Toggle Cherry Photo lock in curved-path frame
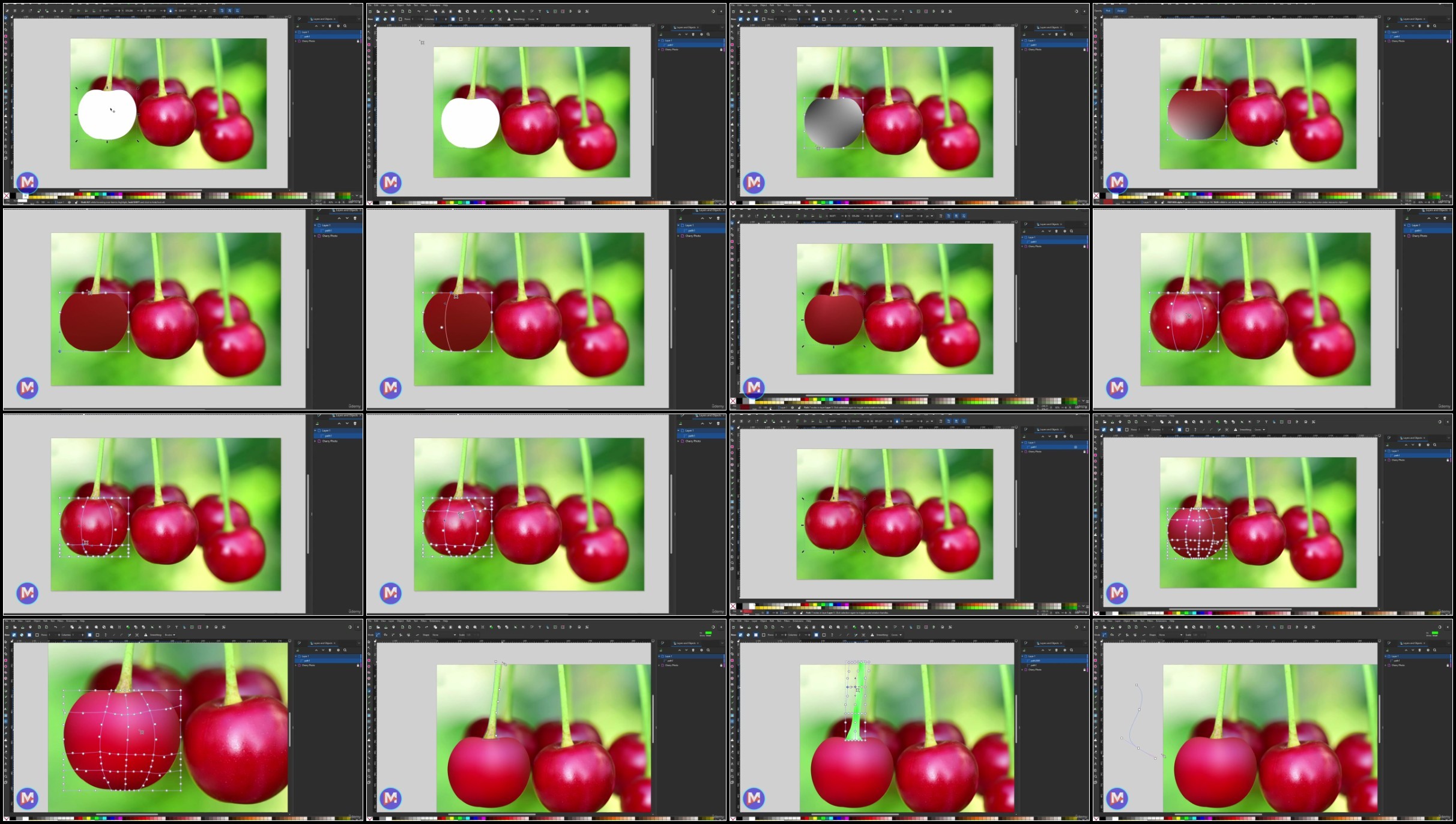The height and width of the screenshot is (824, 1456). tap(1448, 665)
